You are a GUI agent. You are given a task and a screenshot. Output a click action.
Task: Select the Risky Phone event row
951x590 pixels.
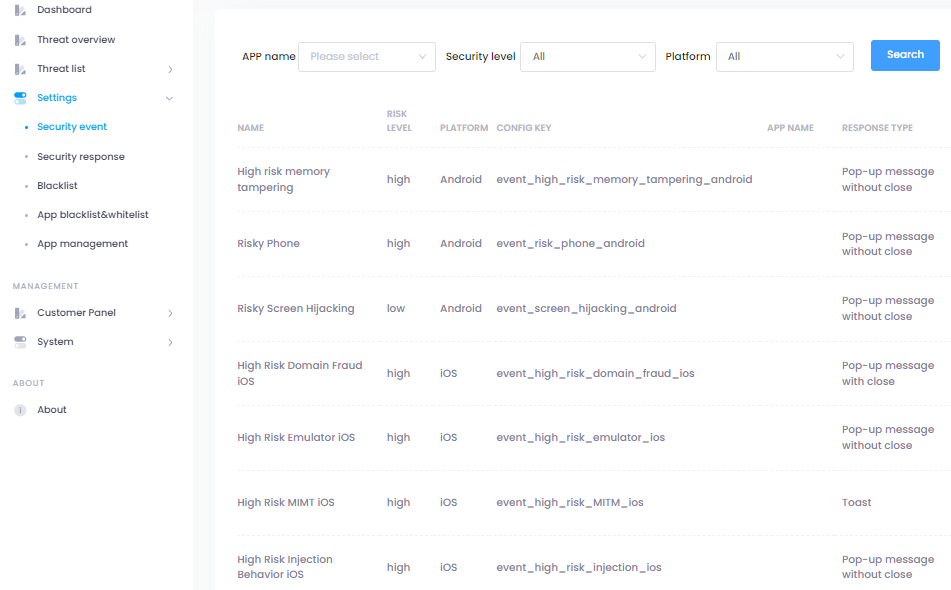point(268,244)
